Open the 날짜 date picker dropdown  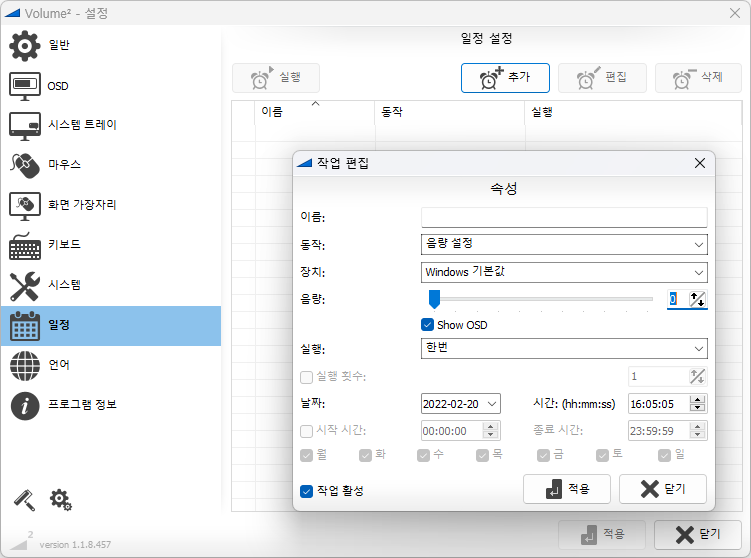point(492,404)
